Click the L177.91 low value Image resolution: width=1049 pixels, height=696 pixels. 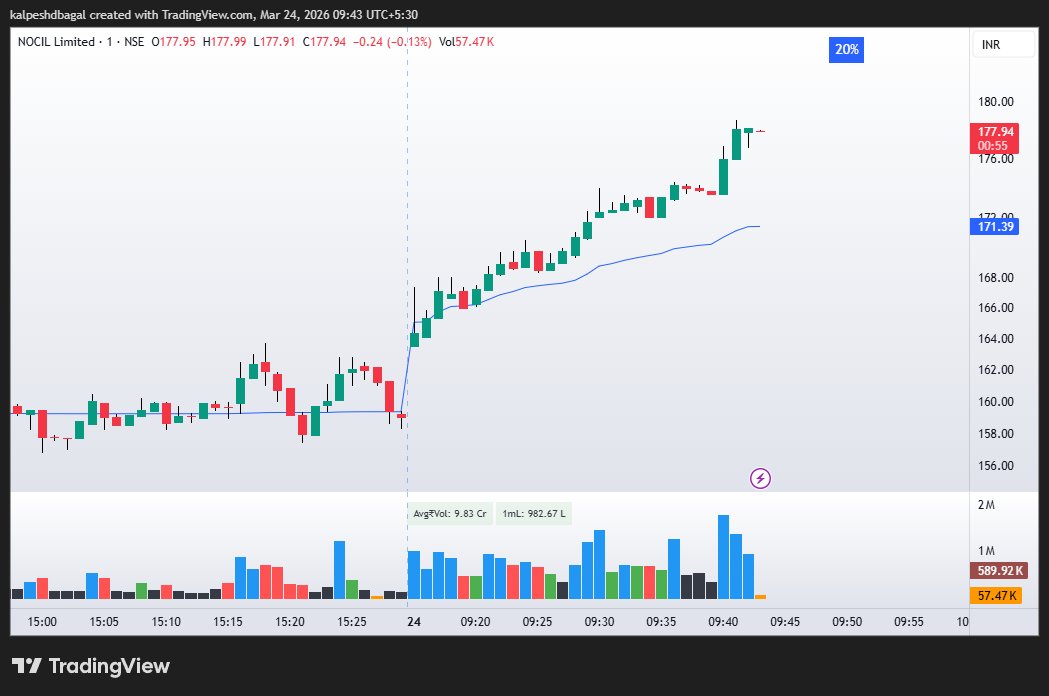point(274,41)
